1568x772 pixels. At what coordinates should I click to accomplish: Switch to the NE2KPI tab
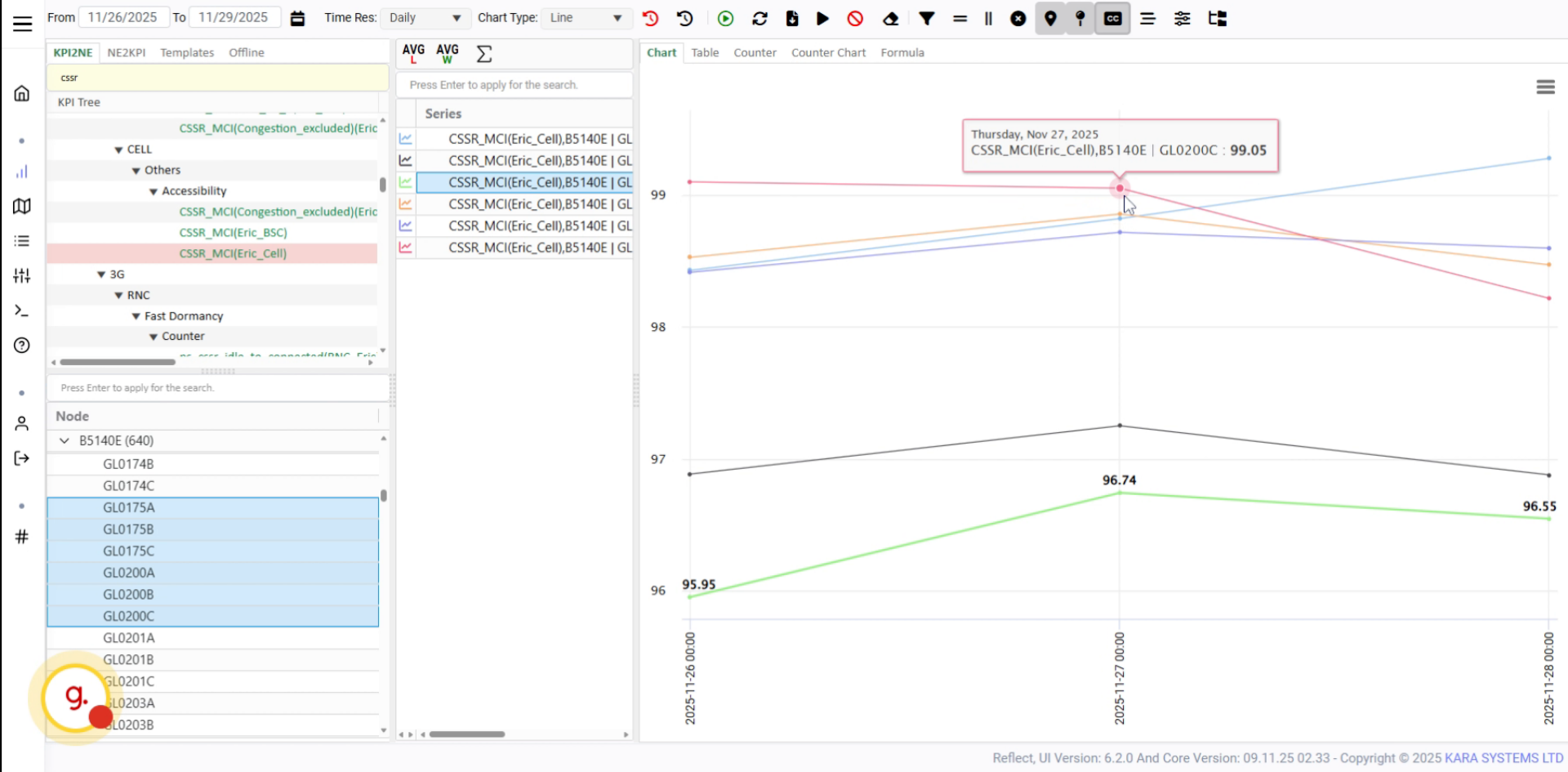point(127,52)
